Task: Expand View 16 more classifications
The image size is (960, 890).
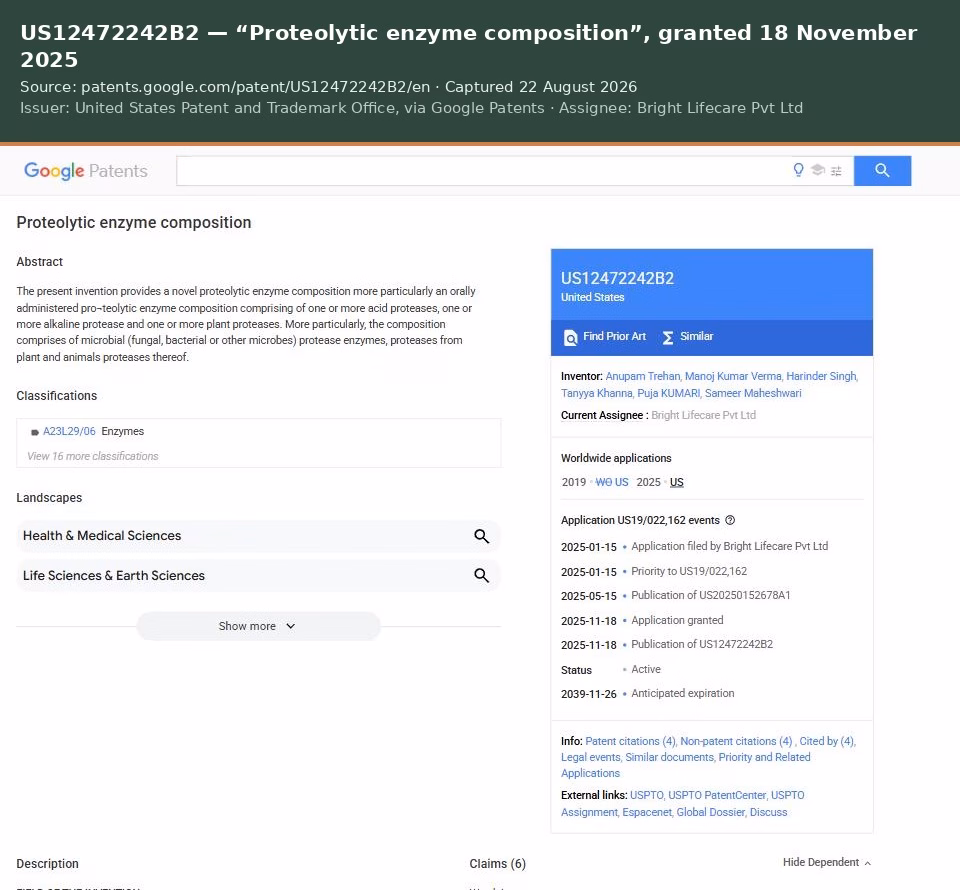Action: 92,456
